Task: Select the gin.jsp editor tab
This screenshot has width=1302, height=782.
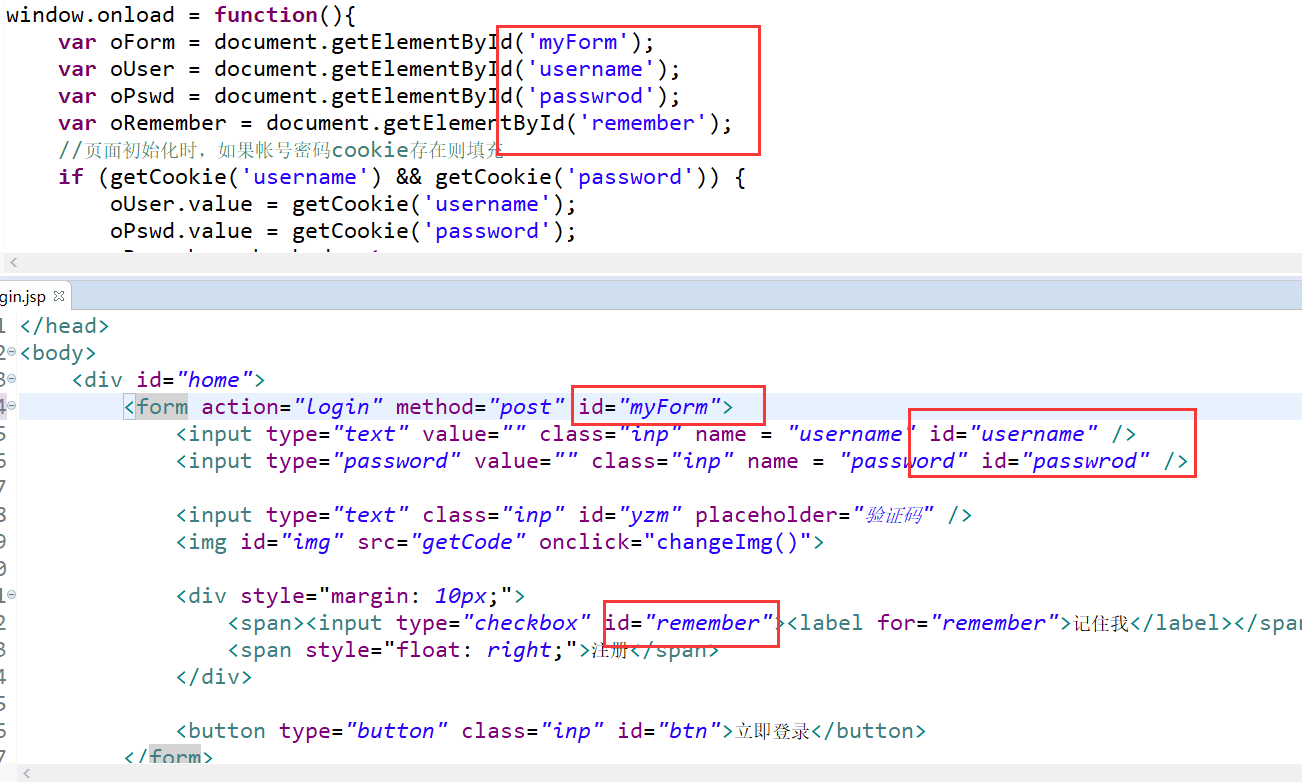Action: [x=24, y=297]
